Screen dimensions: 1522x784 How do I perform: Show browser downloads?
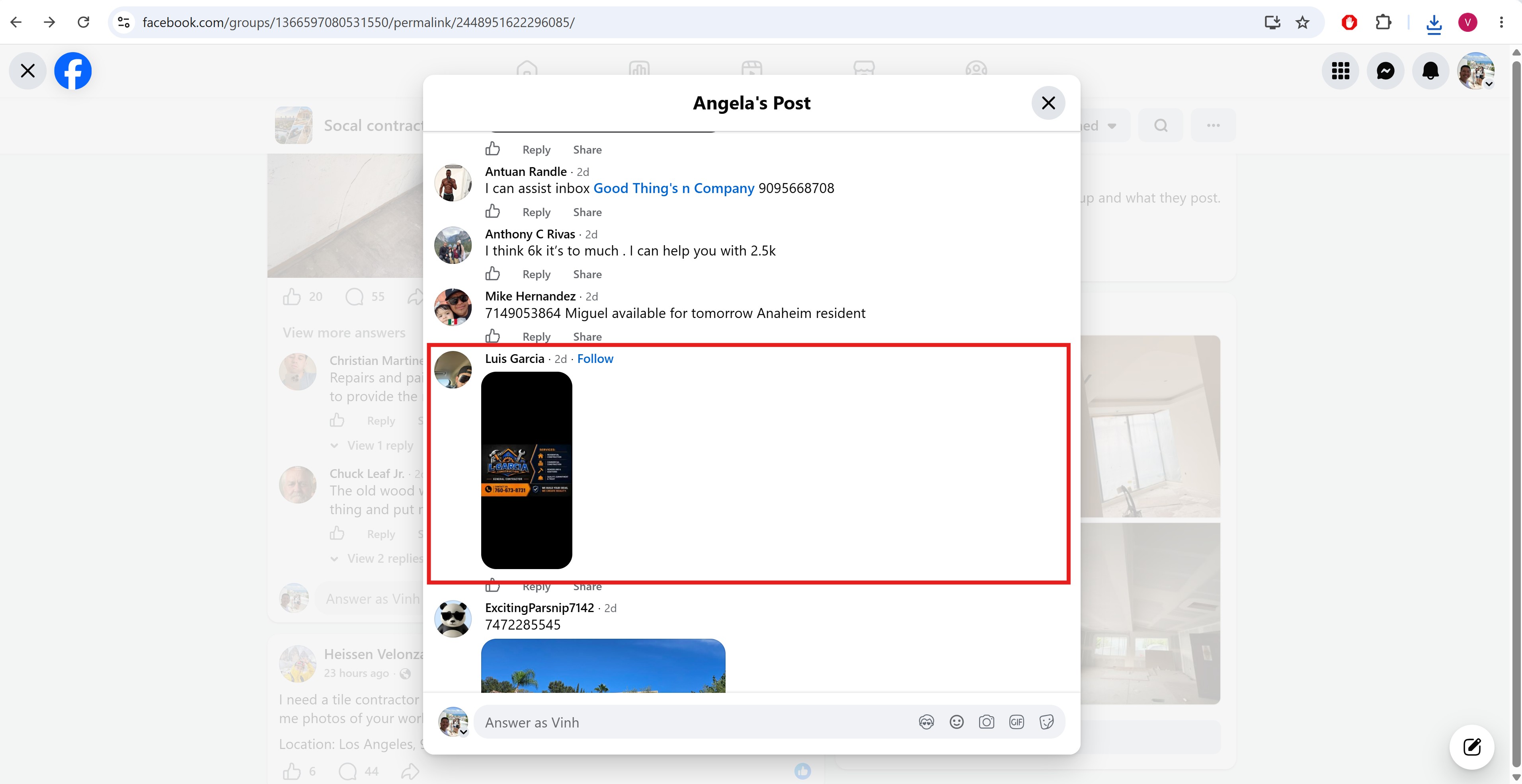click(1434, 23)
